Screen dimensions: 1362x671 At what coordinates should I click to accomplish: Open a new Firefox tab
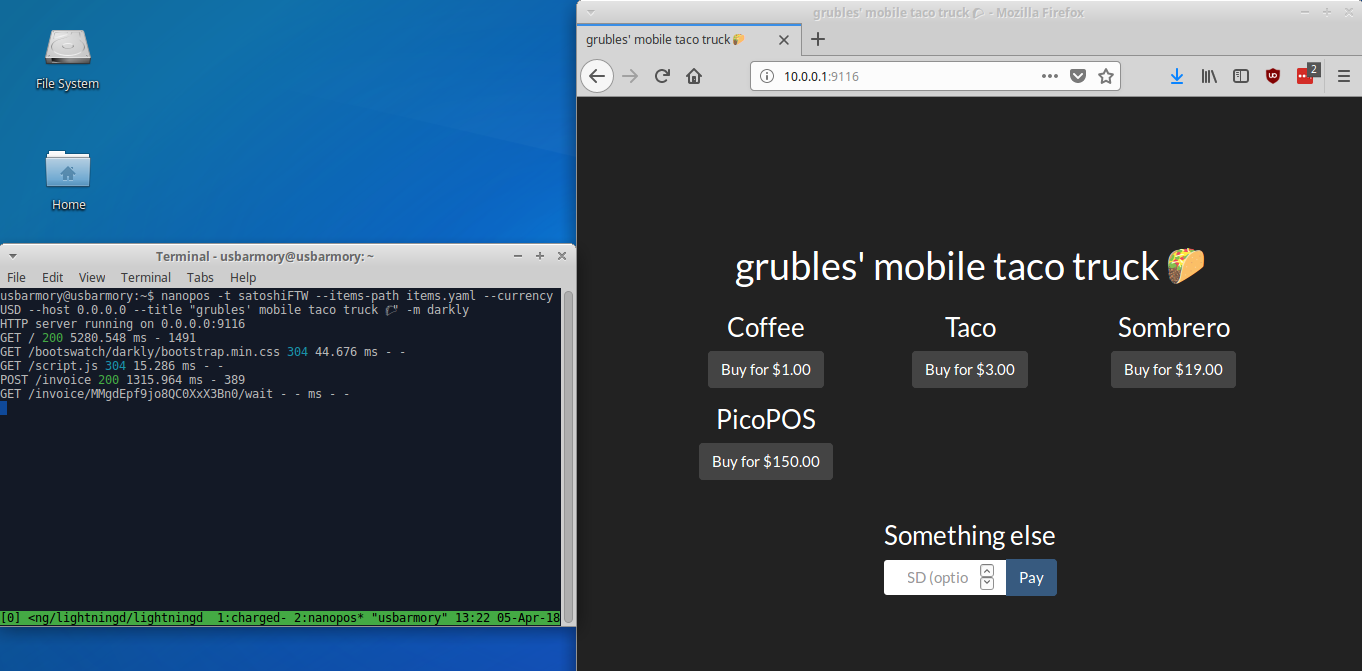coord(818,39)
